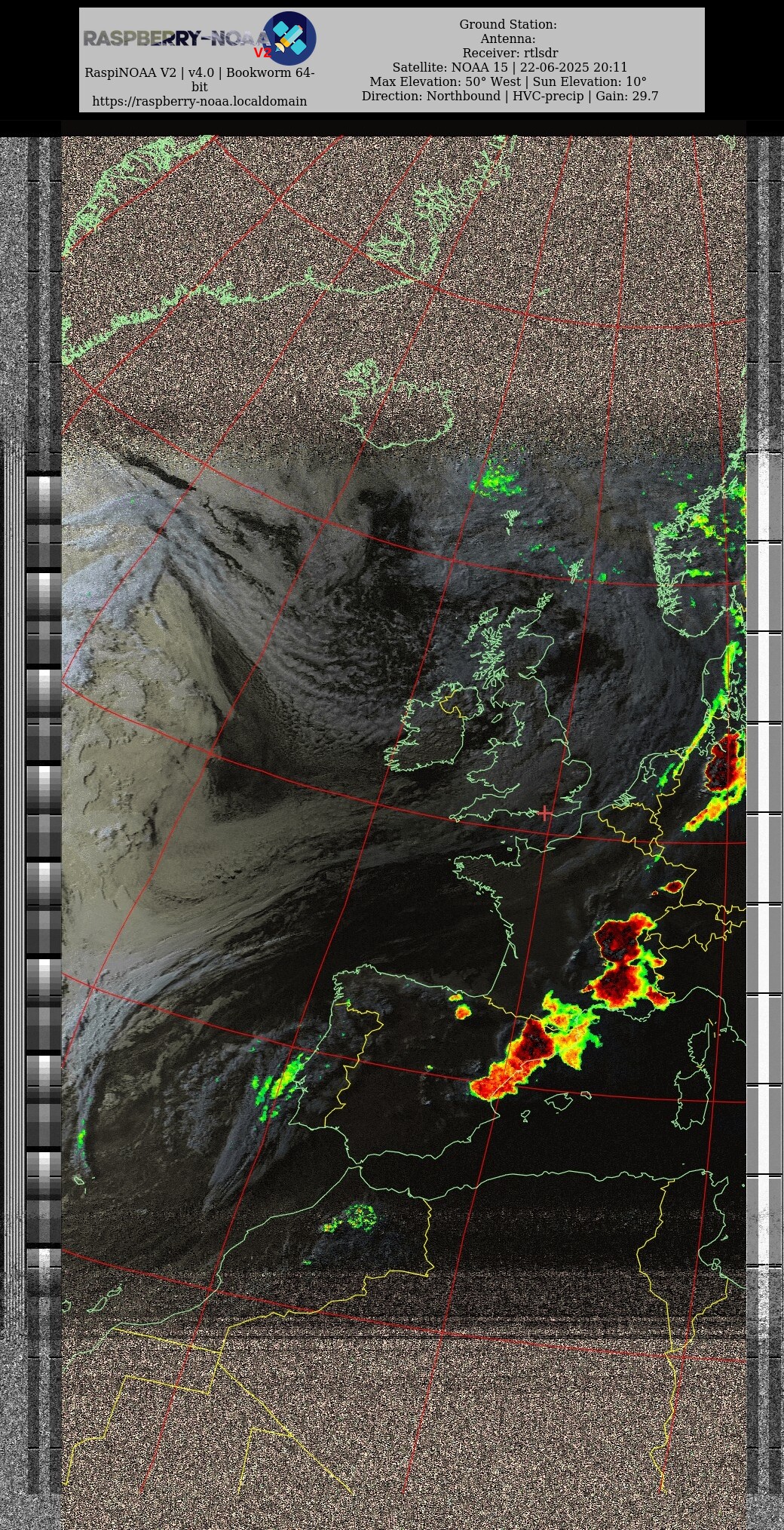The height and width of the screenshot is (1530, 784).
Task: Click the 'Ground Station:' label
Action: (x=508, y=24)
